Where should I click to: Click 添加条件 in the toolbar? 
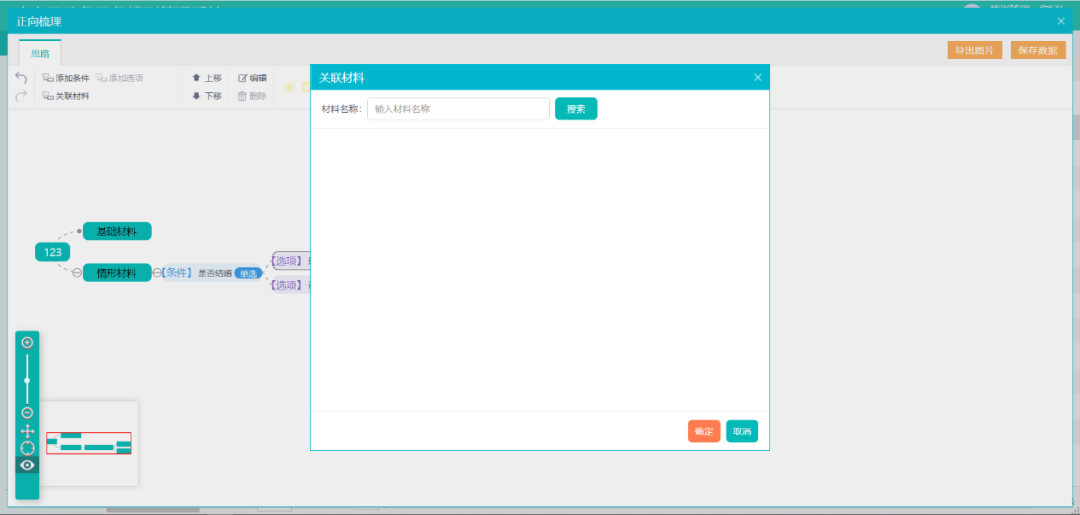point(66,78)
